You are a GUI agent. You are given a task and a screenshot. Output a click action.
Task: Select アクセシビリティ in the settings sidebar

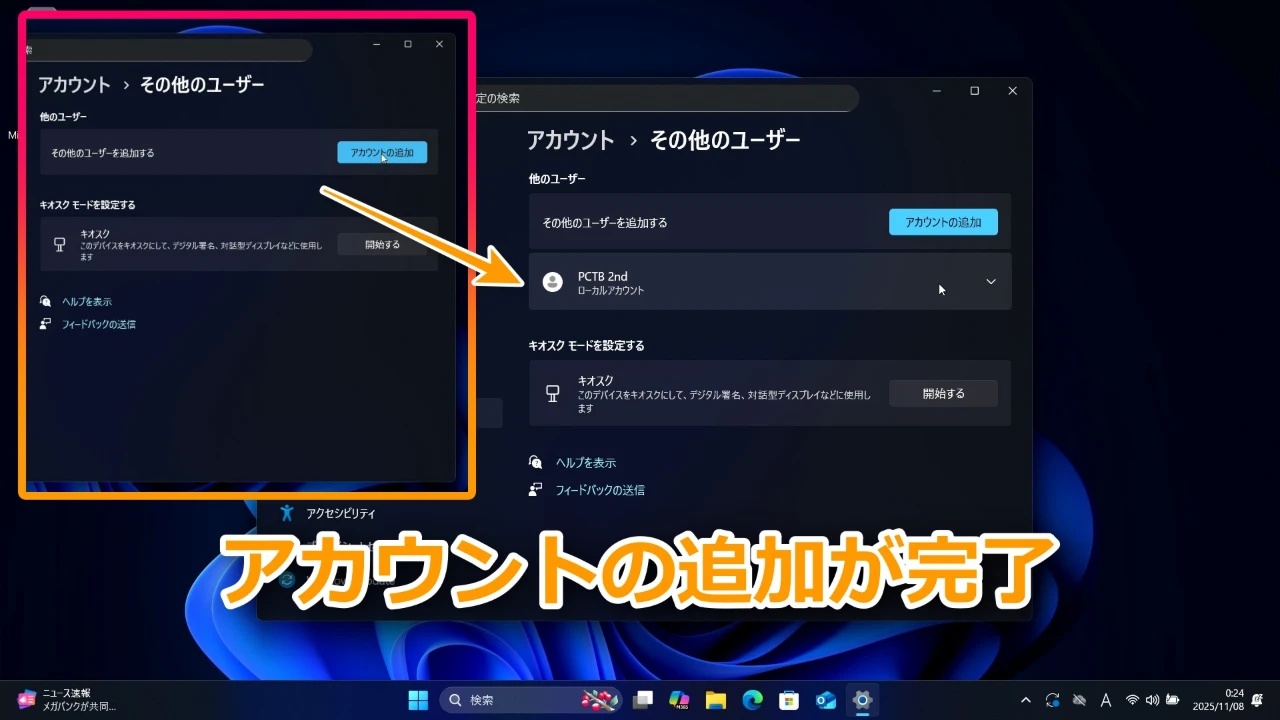tap(340, 513)
